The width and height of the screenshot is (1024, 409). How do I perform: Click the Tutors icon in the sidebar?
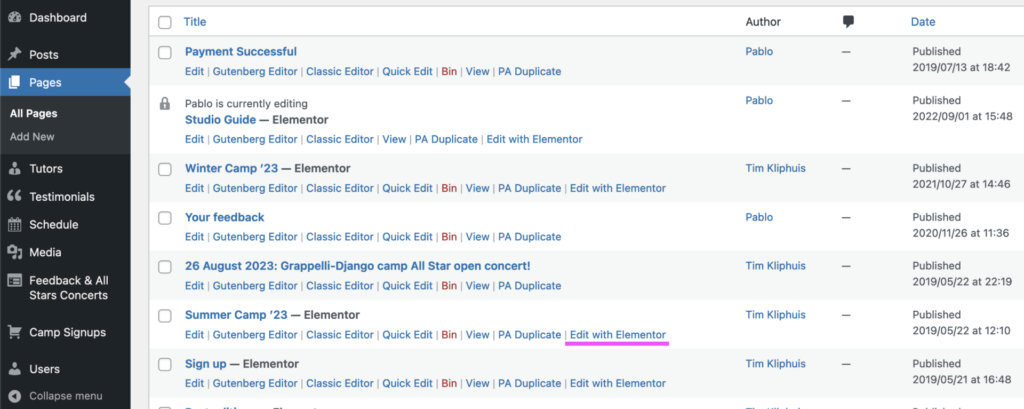14,169
